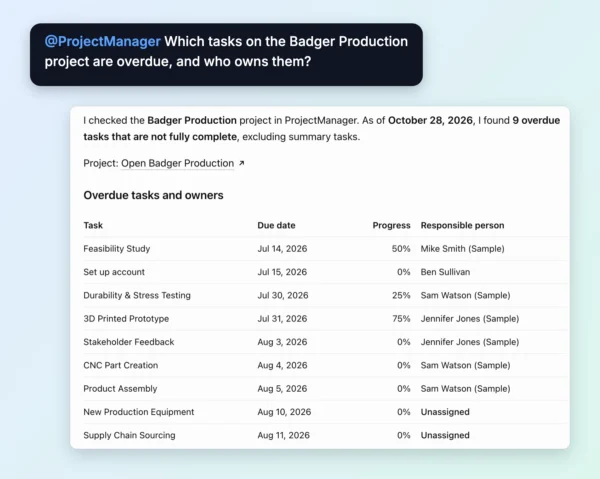Select the Aug 5, 2026 due date

coord(282,389)
